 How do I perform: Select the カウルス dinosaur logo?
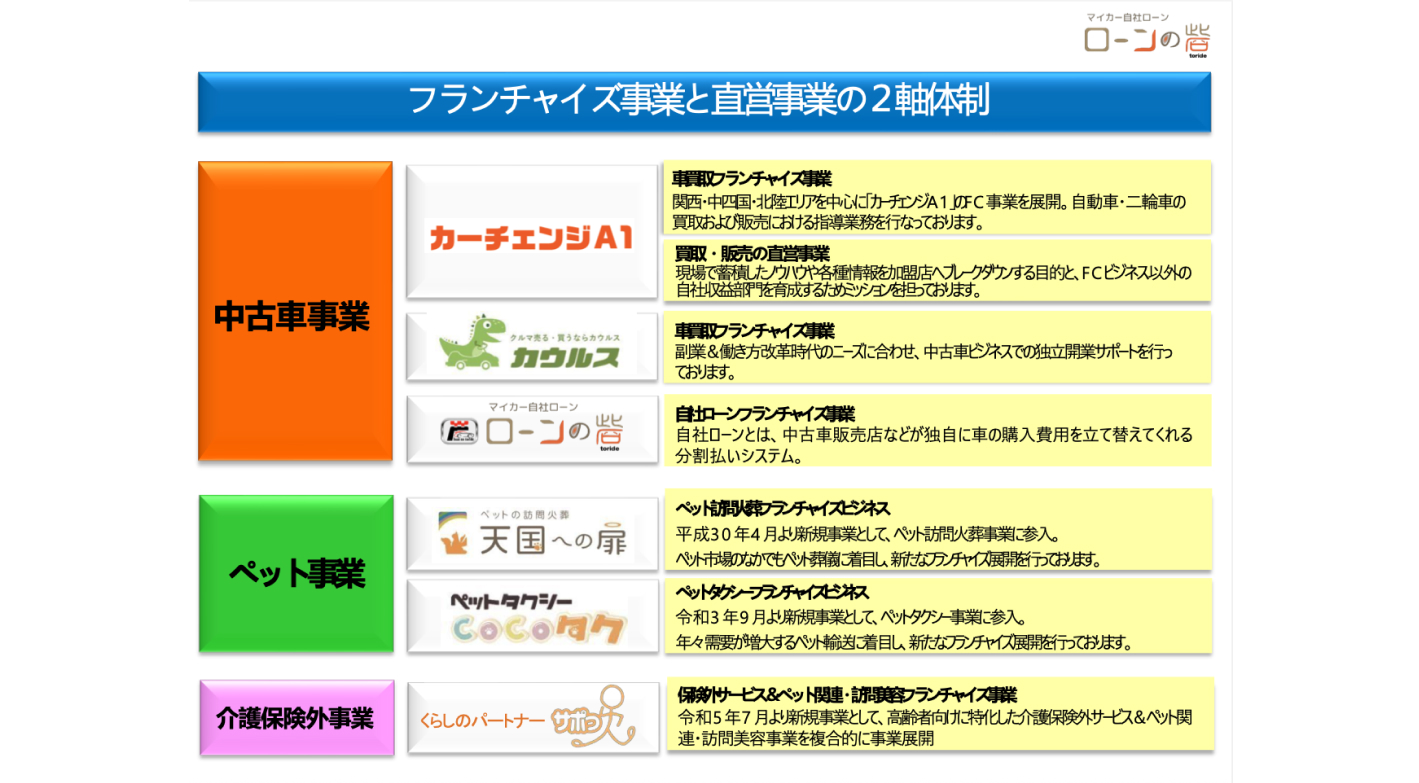point(531,347)
